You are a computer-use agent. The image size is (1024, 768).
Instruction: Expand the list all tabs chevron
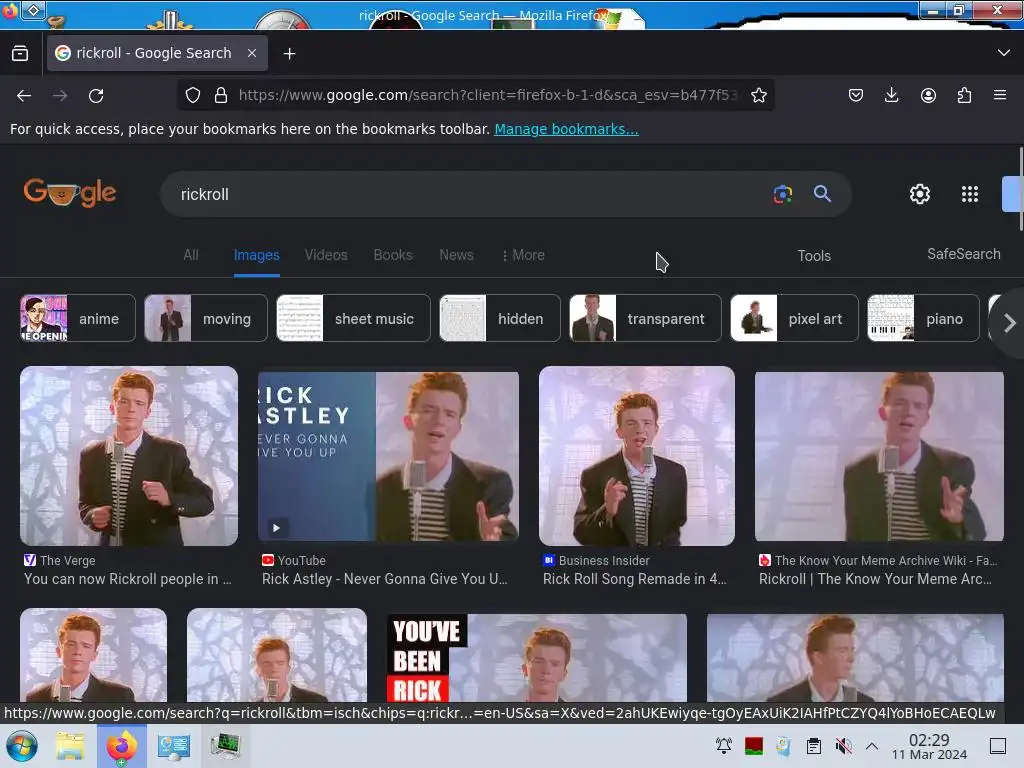pos(1004,53)
